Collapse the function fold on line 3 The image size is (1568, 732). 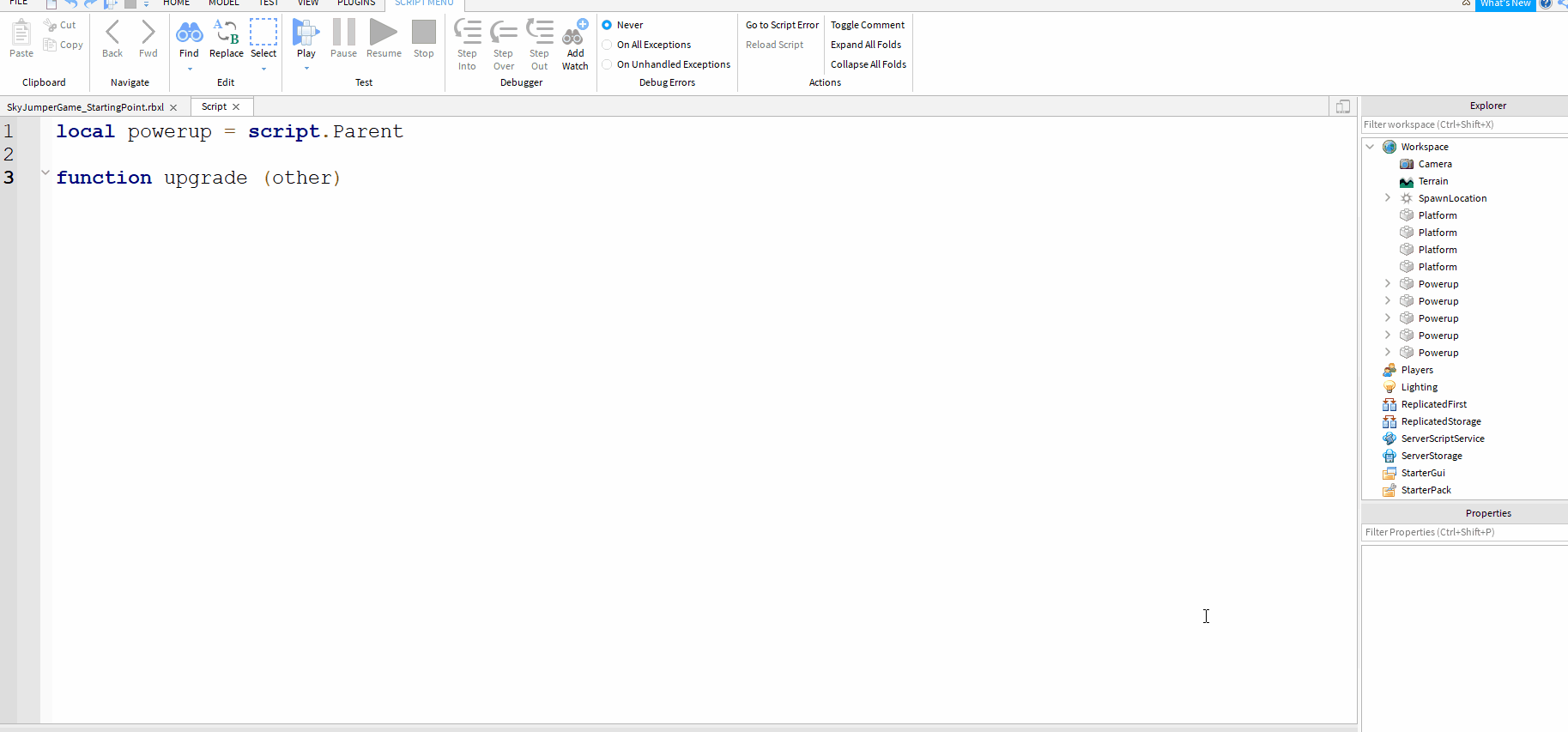tap(45, 173)
